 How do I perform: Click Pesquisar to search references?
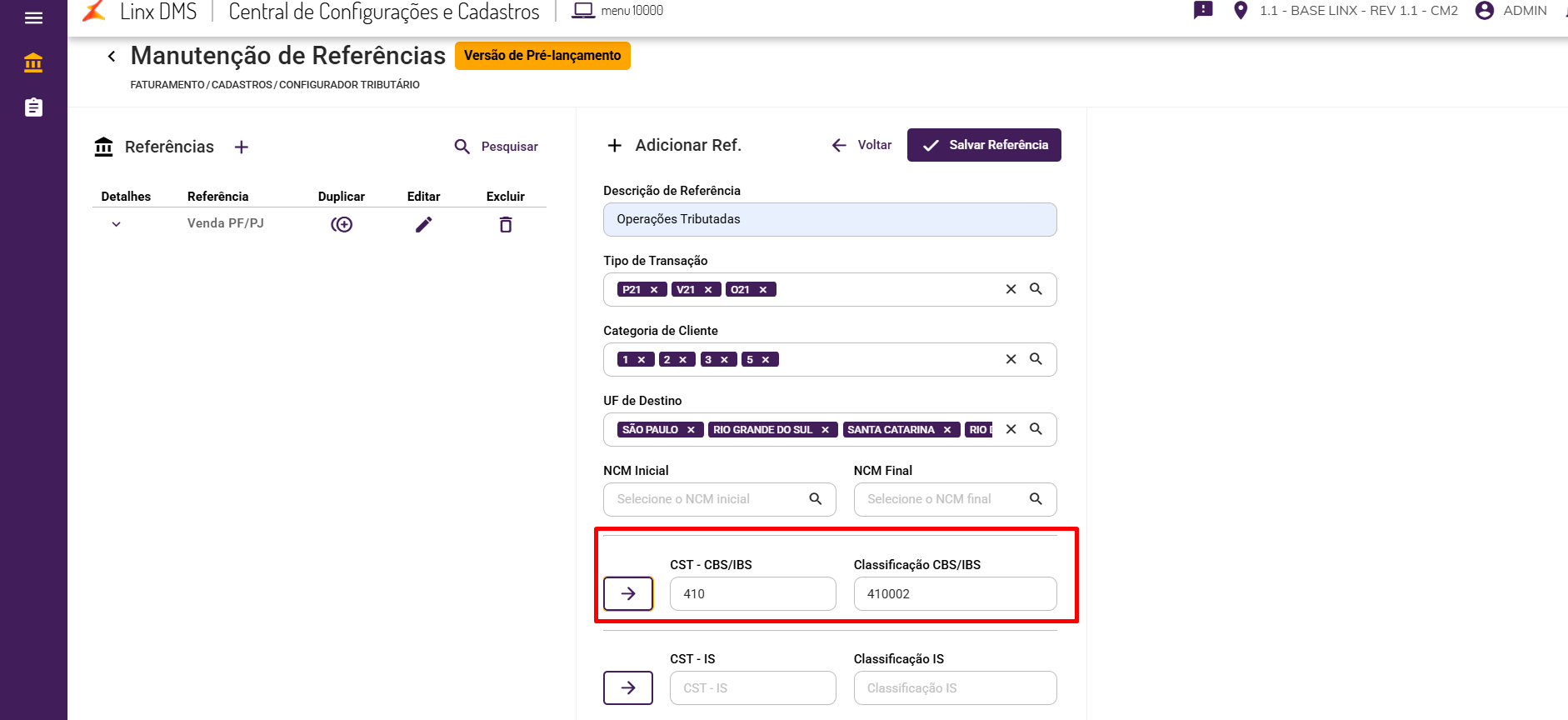497,147
